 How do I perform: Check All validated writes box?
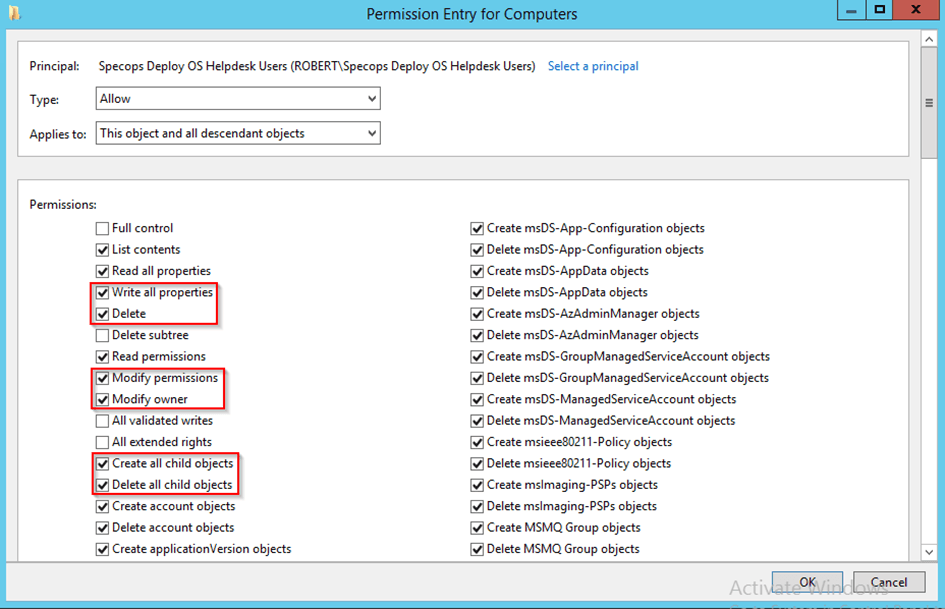pos(102,421)
